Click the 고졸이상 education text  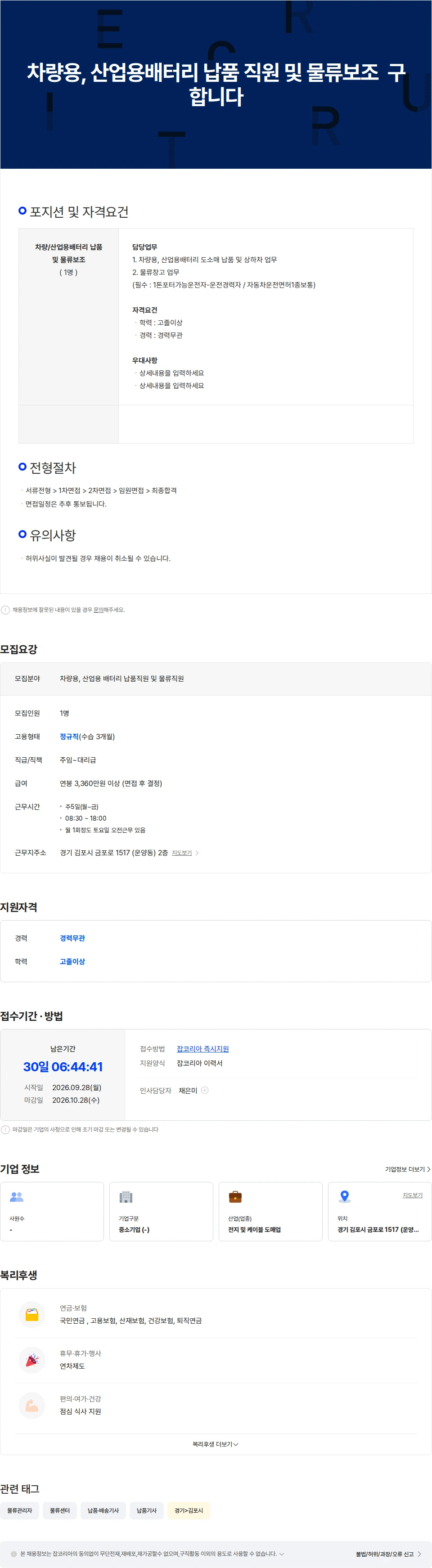coord(72,961)
